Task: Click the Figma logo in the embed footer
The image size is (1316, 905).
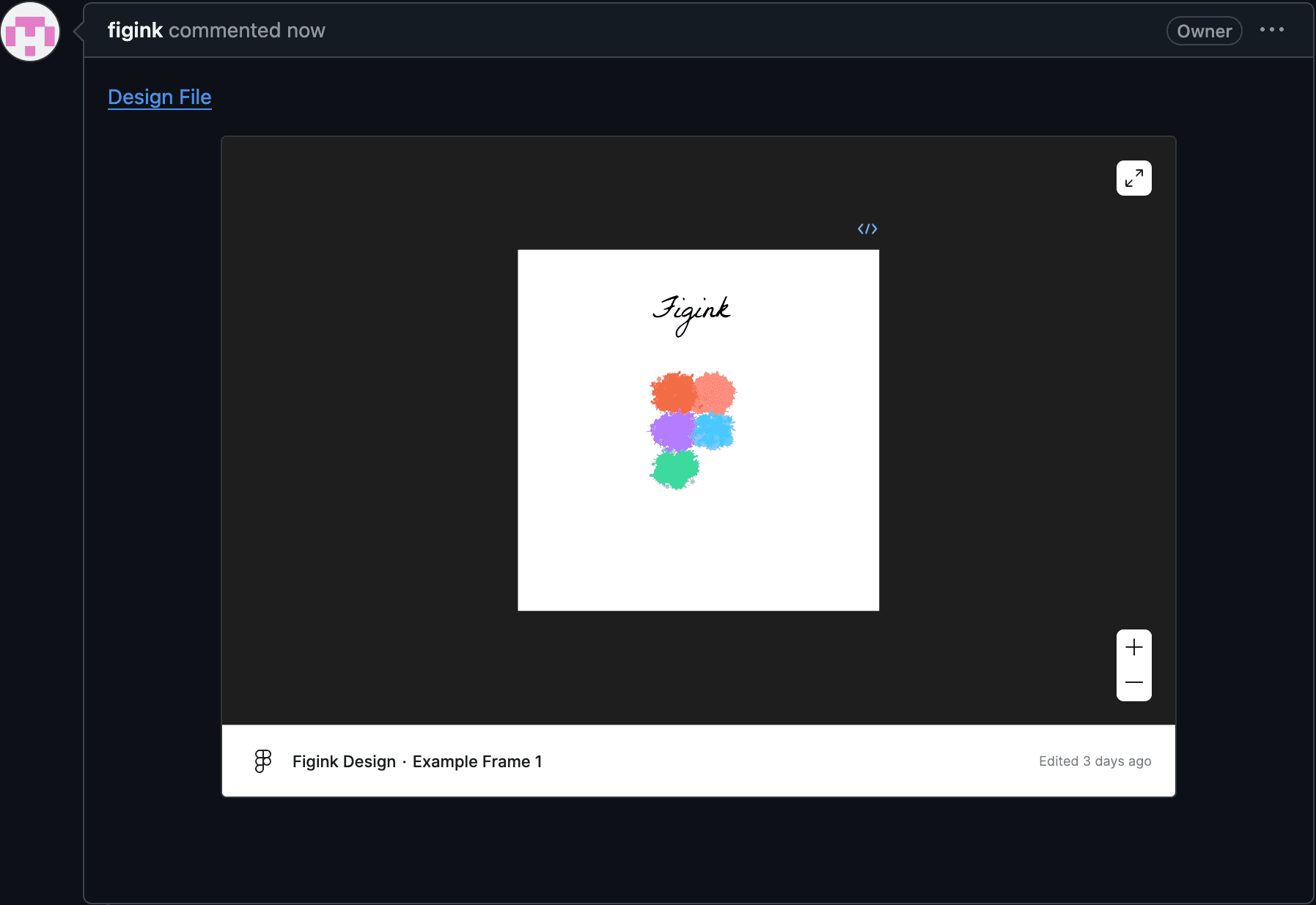Action: pos(262,761)
